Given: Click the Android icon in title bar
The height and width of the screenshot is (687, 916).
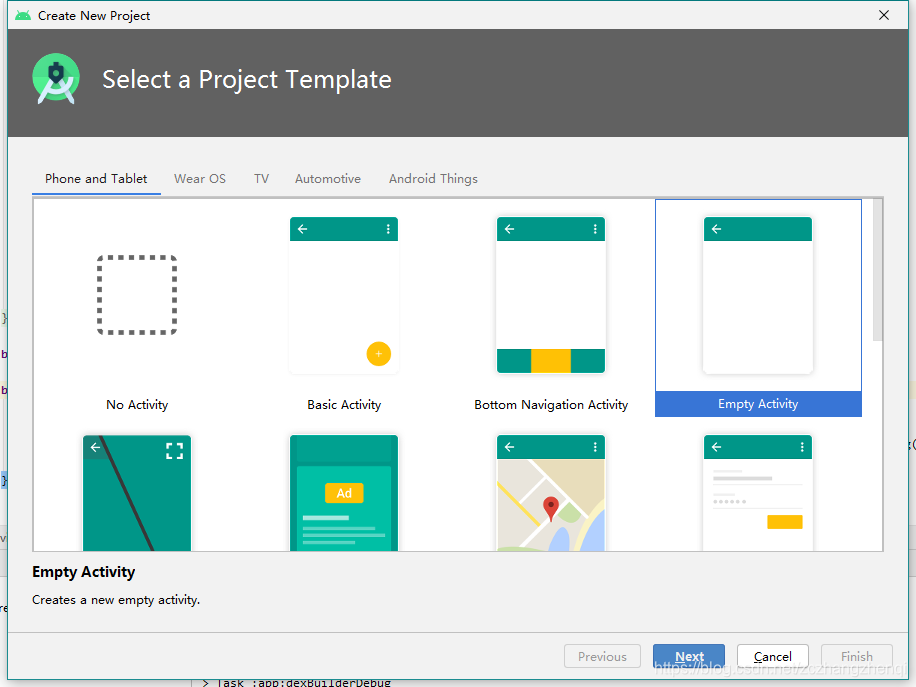Looking at the screenshot, I should [x=23, y=15].
